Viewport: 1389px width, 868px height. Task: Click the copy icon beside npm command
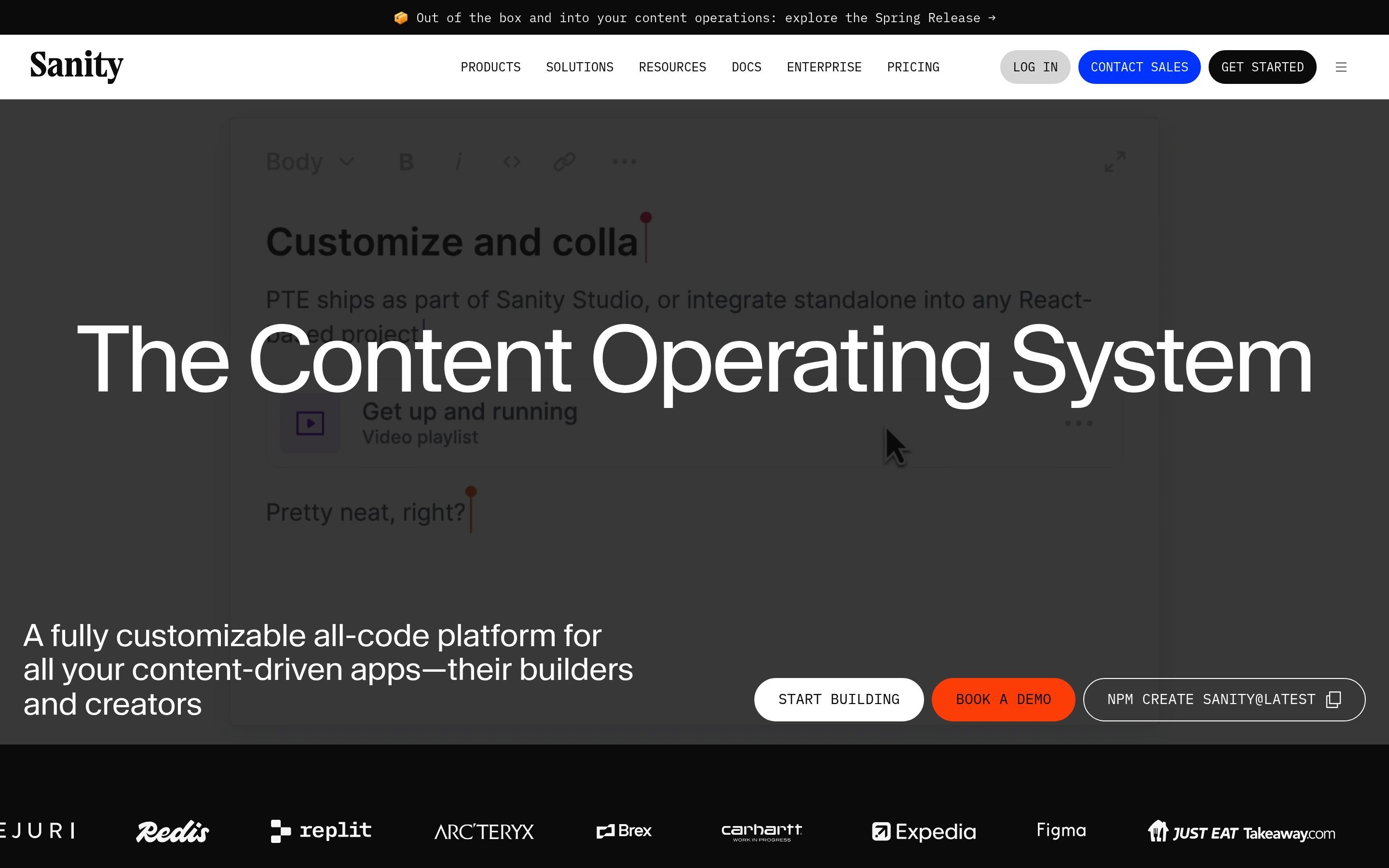tap(1334, 699)
